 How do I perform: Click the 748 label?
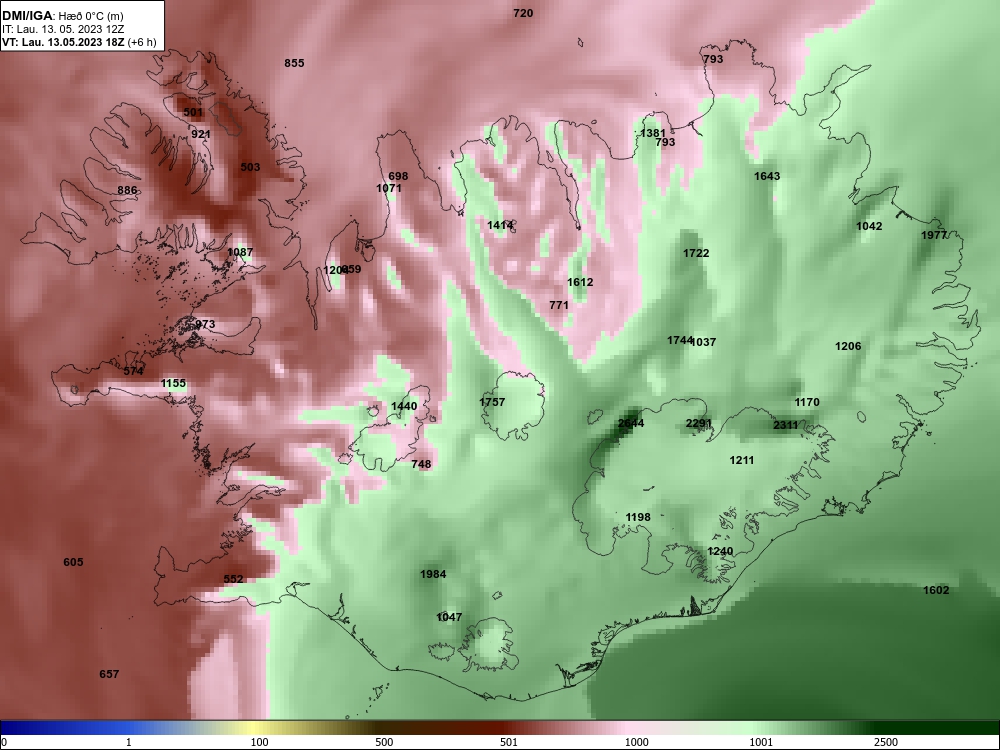coord(421,464)
